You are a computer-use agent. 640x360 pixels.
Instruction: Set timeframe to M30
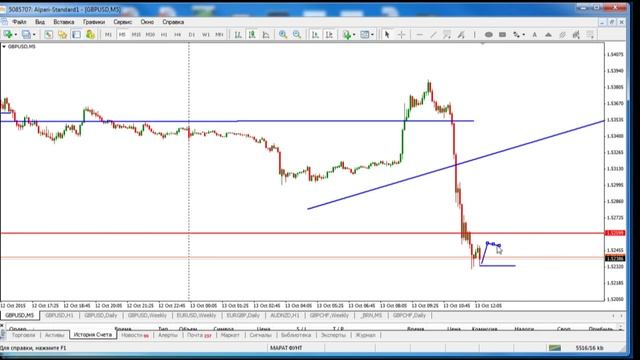pos(150,35)
